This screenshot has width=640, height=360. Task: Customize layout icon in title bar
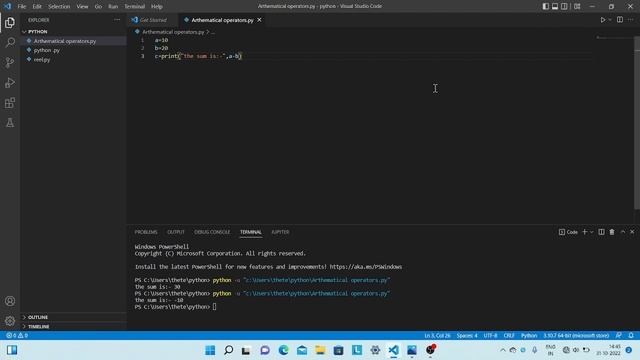click(x=577, y=6)
